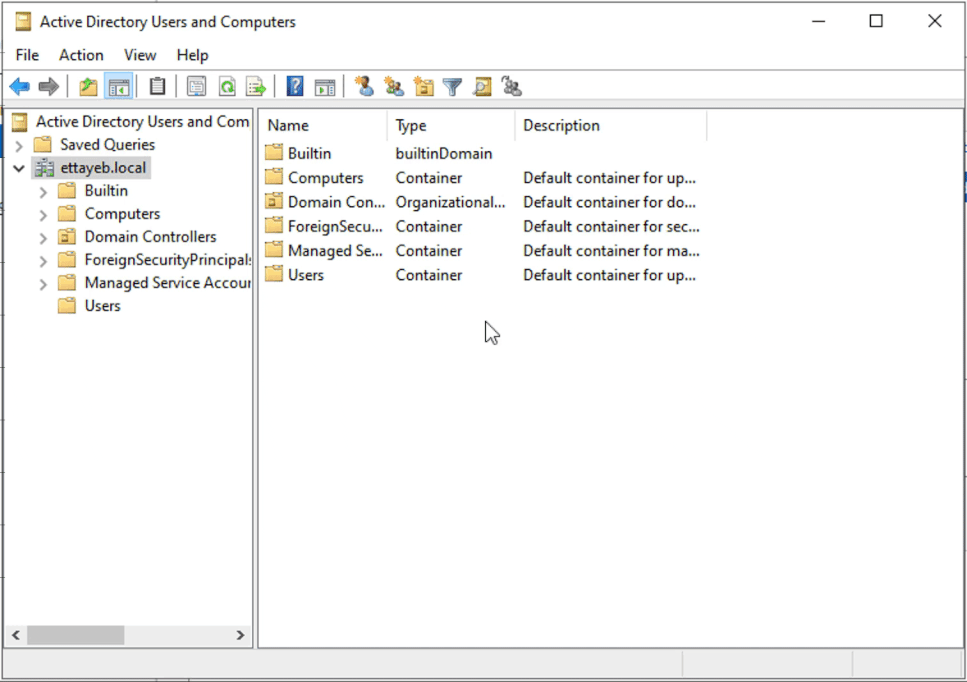Create a new group with the two-people icon
The image size is (967, 682).
(393, 86)
